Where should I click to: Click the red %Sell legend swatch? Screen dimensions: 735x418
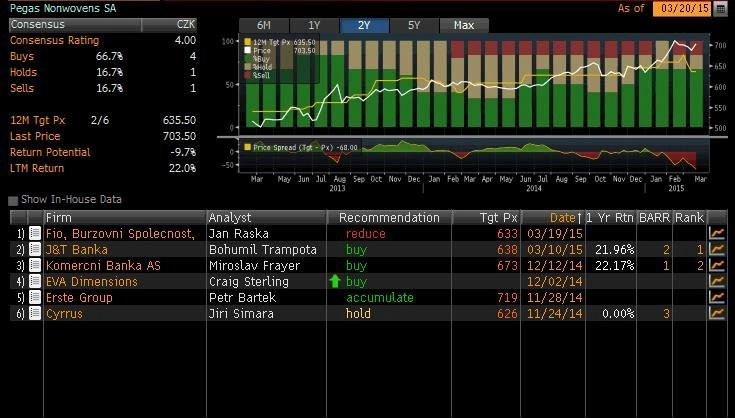click(x=248, y=75)
